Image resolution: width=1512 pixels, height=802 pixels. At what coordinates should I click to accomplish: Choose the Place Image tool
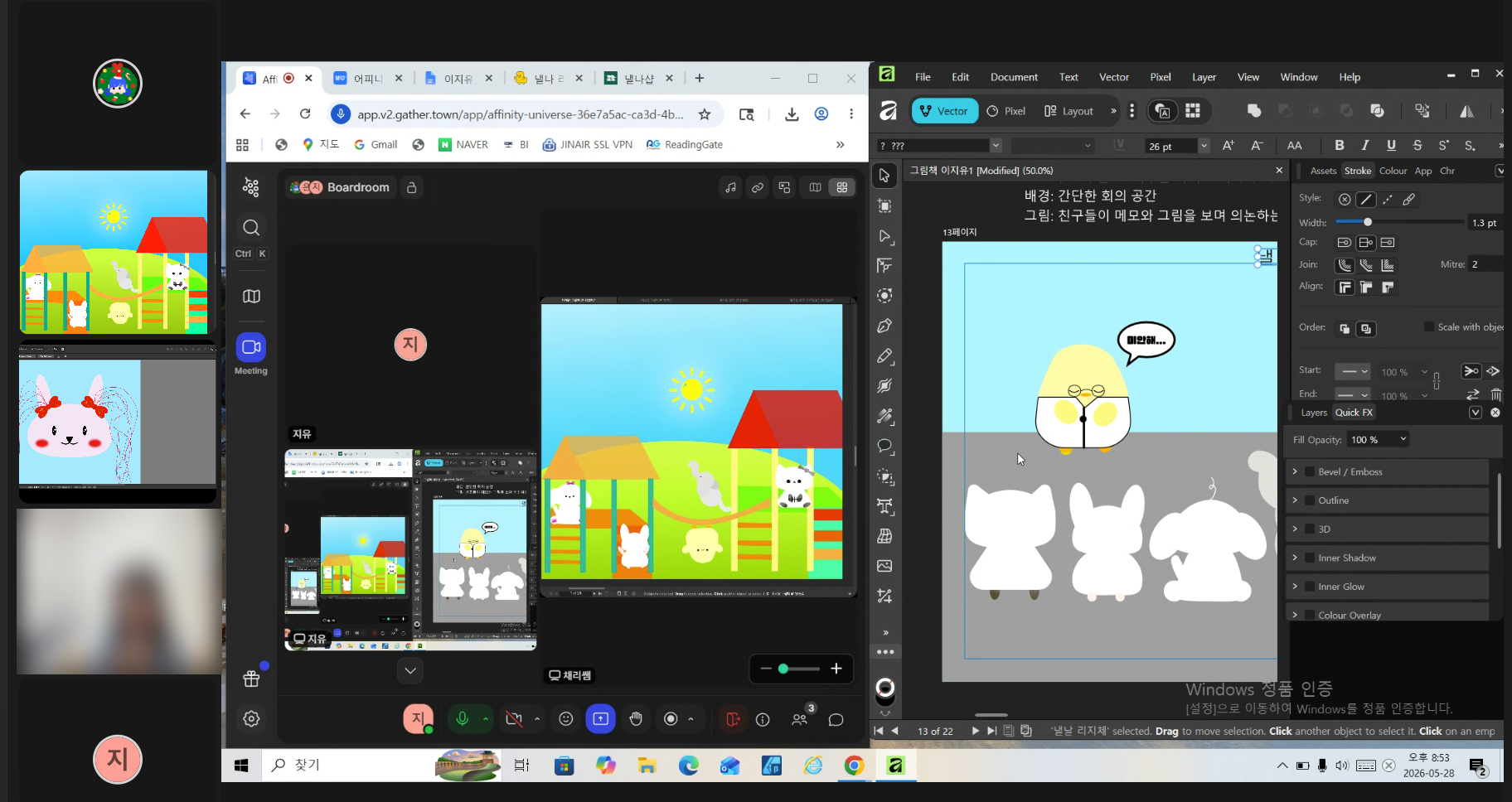[x=884, y=566]
